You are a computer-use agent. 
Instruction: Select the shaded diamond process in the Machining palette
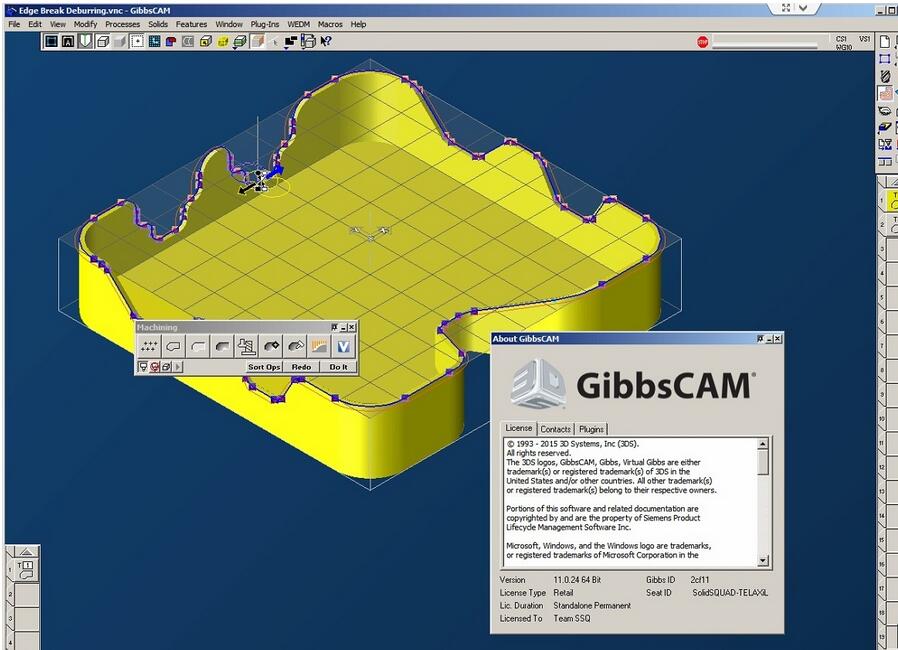coord(271,346)
